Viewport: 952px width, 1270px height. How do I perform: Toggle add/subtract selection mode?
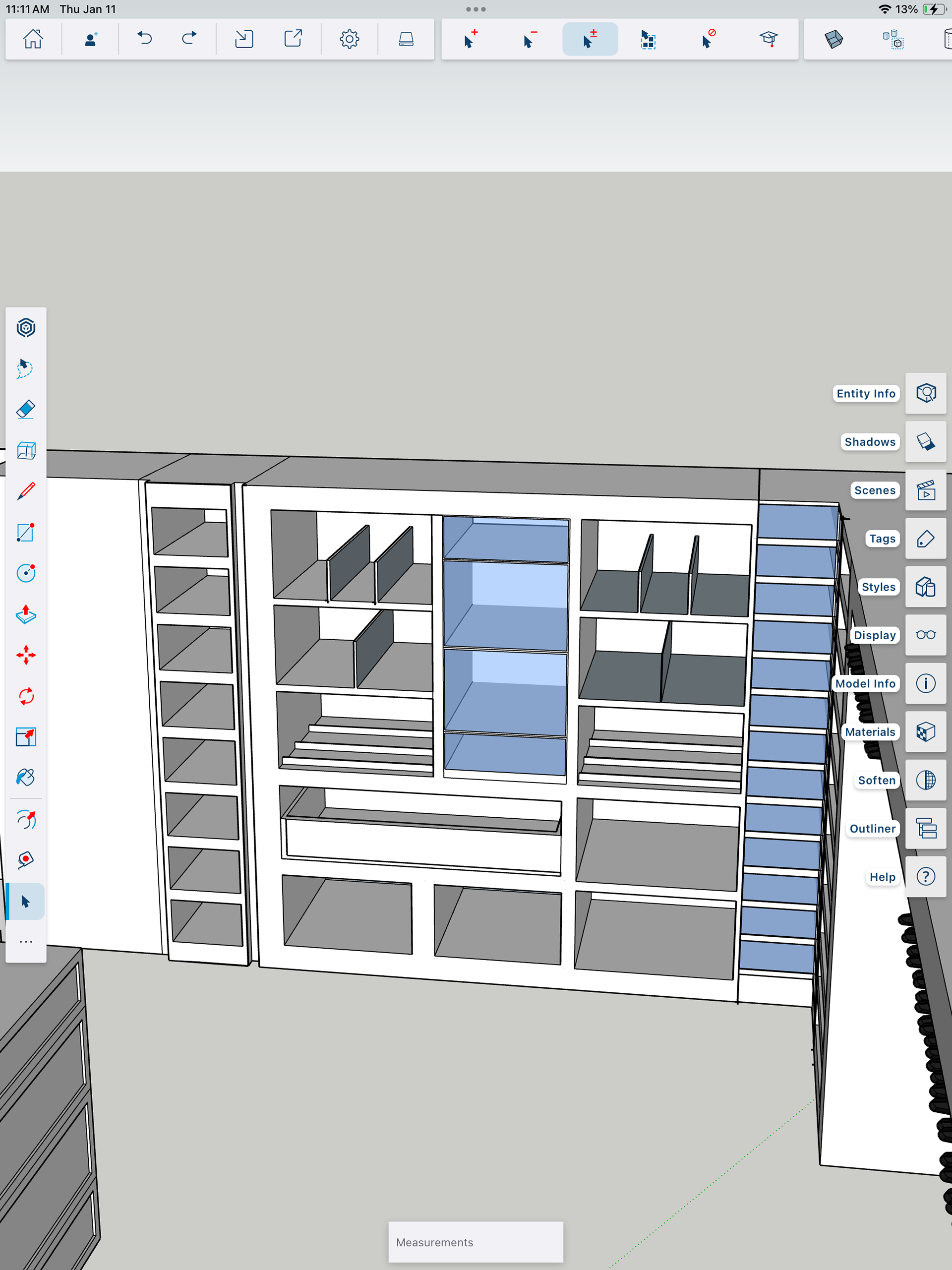click(x=590, y=39)
